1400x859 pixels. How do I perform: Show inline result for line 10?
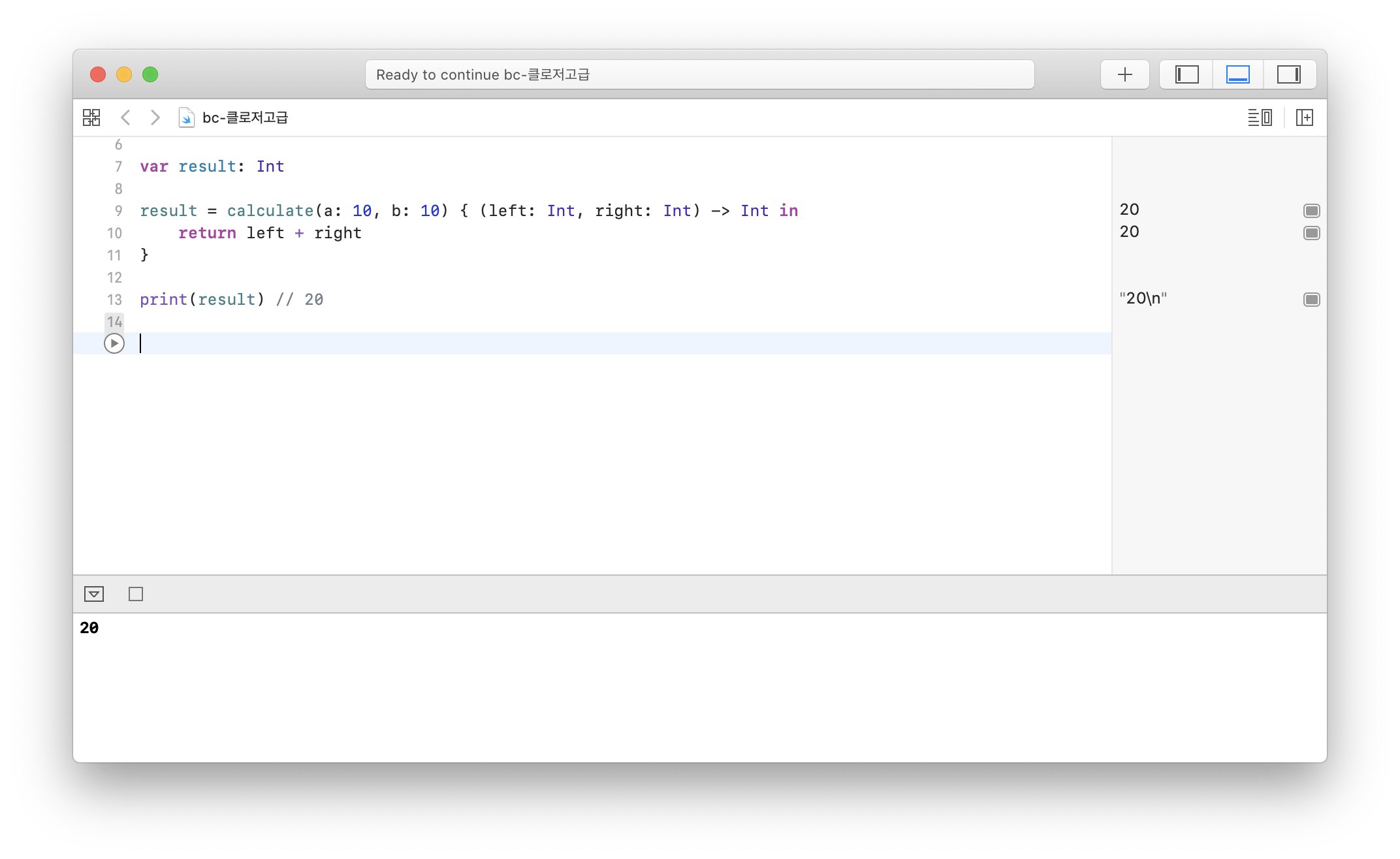pyautogui.click(x=1311, y=233)
